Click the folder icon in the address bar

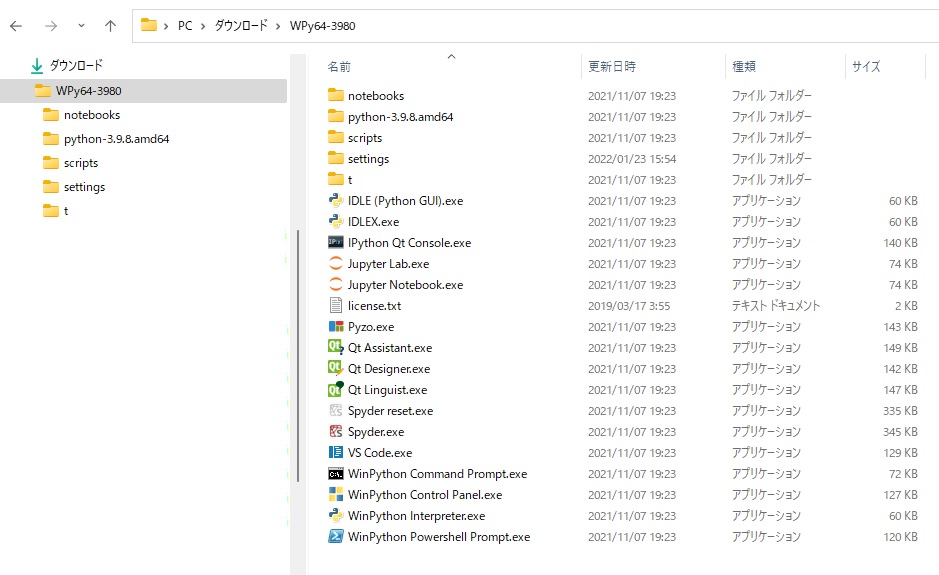149,25
